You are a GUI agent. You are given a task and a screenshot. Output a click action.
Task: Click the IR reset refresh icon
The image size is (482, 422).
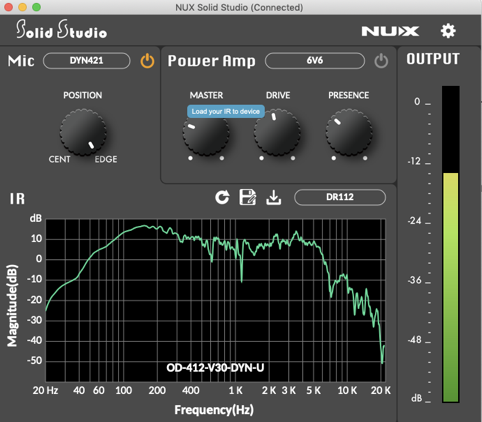pyautogui.click(x=222, y=197)
